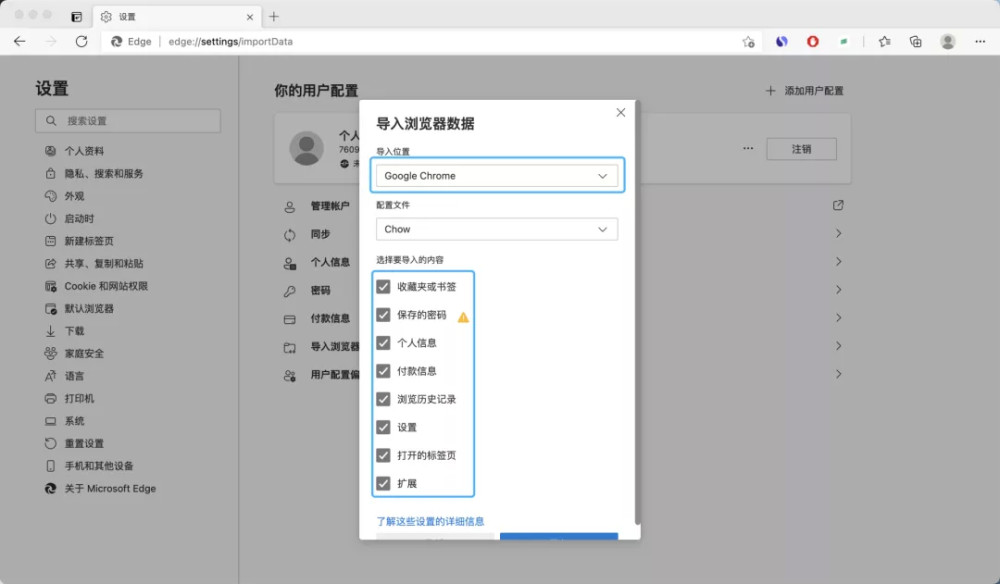Viewport: 1000px width, 584px height.
Task: Click the new tab plus icon
Action: (274, 17)
